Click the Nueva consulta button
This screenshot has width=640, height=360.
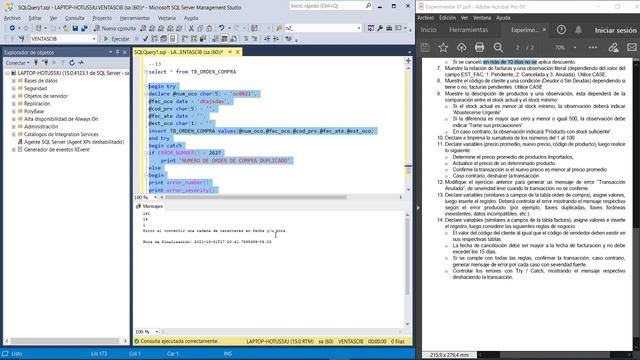pyautogui.click(x=115, y=28)
